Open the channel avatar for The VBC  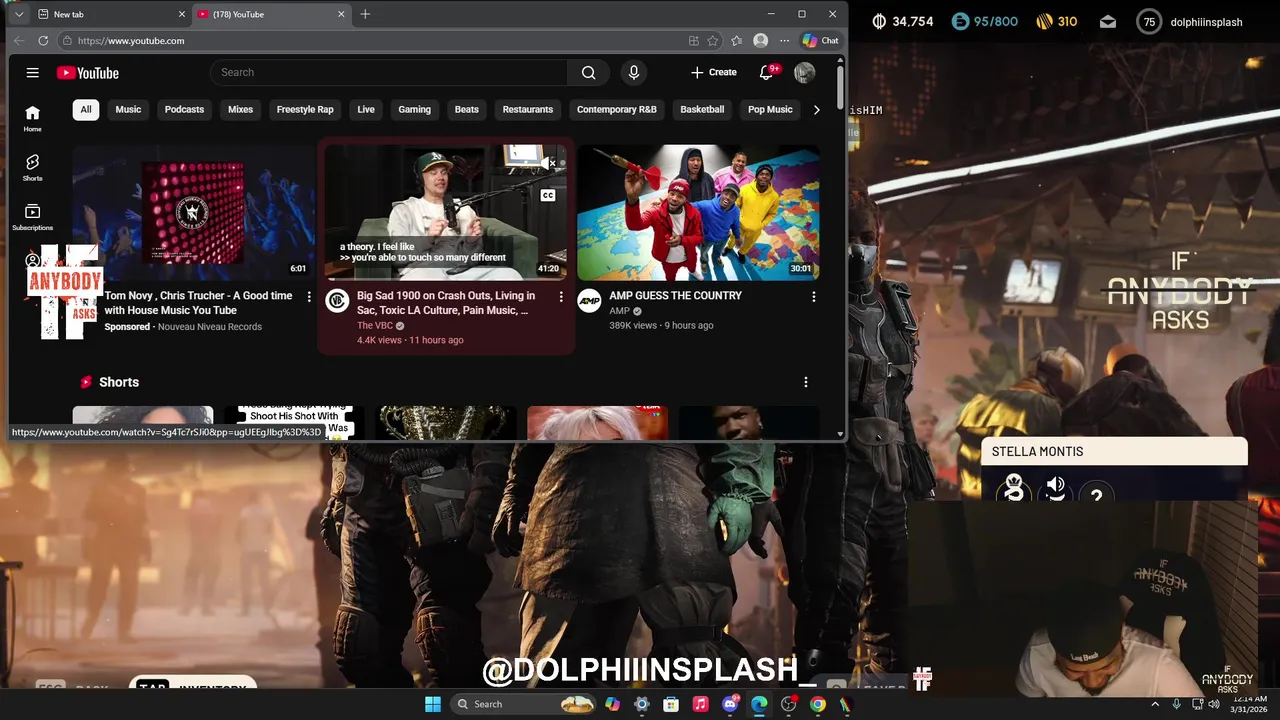click(338, 300)
